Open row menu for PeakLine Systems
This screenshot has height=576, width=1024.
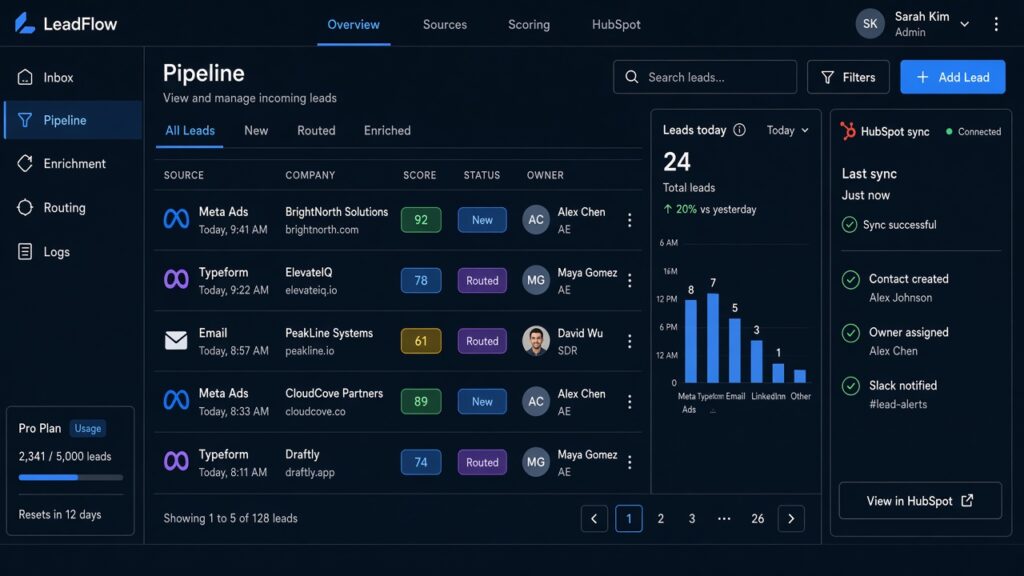[x=630, y=341]
